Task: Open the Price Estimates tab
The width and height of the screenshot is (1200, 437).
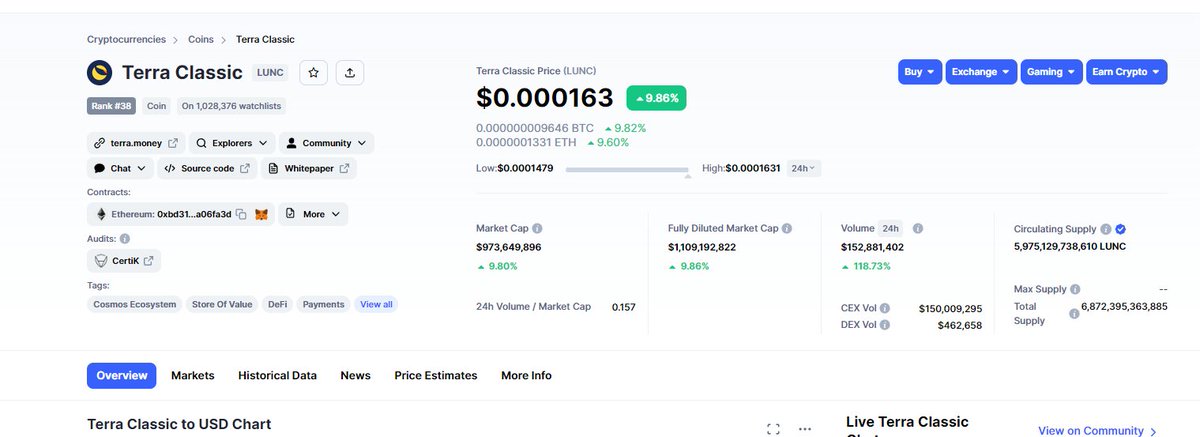Action: point(436,375)
